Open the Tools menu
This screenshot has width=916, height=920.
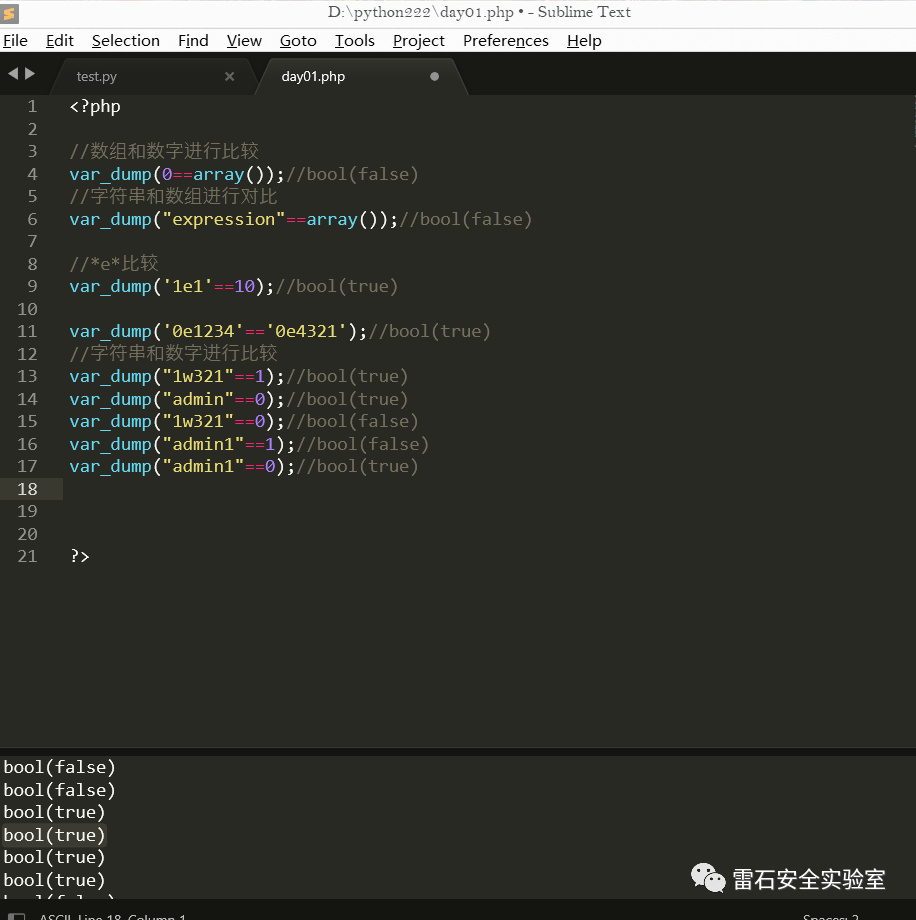(x=354, y=41)
